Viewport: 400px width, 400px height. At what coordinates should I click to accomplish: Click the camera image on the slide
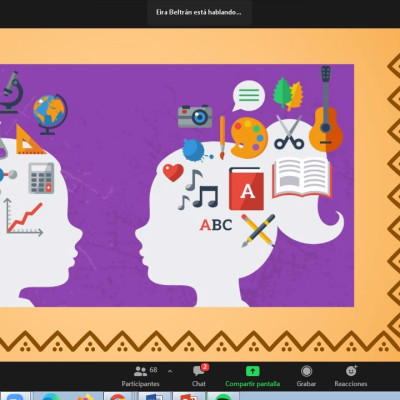[195, 116]
